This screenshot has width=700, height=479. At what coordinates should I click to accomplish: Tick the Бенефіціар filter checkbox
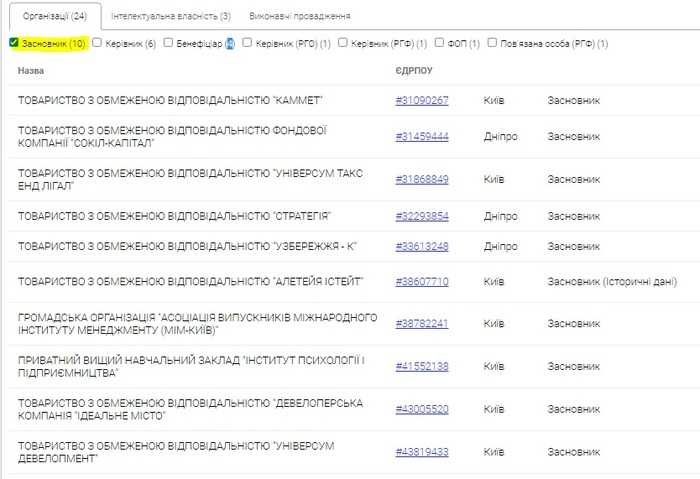[168, 44]
